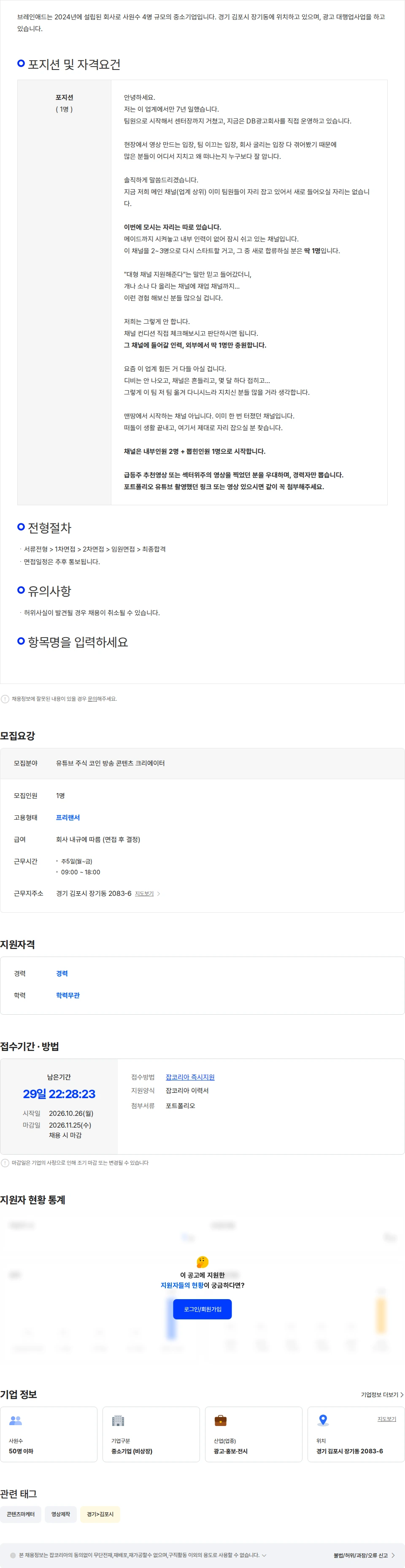Viewport: 405px width, 1568px height.
Task: Click info icon beside 채용정보에 잘못된 내용 notice
Action: [5, 699]
